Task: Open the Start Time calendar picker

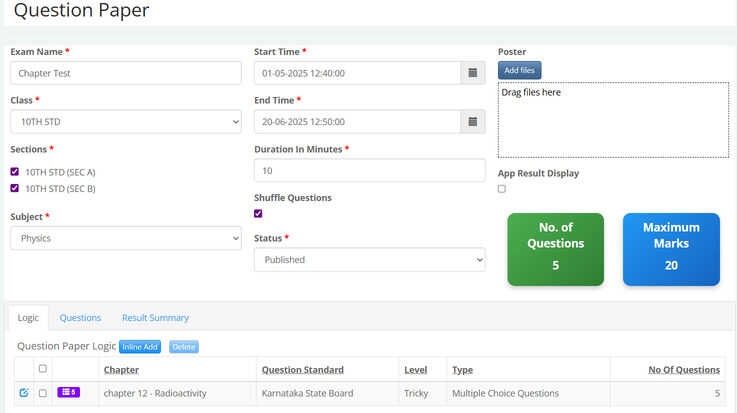Action: pos(473,73)
